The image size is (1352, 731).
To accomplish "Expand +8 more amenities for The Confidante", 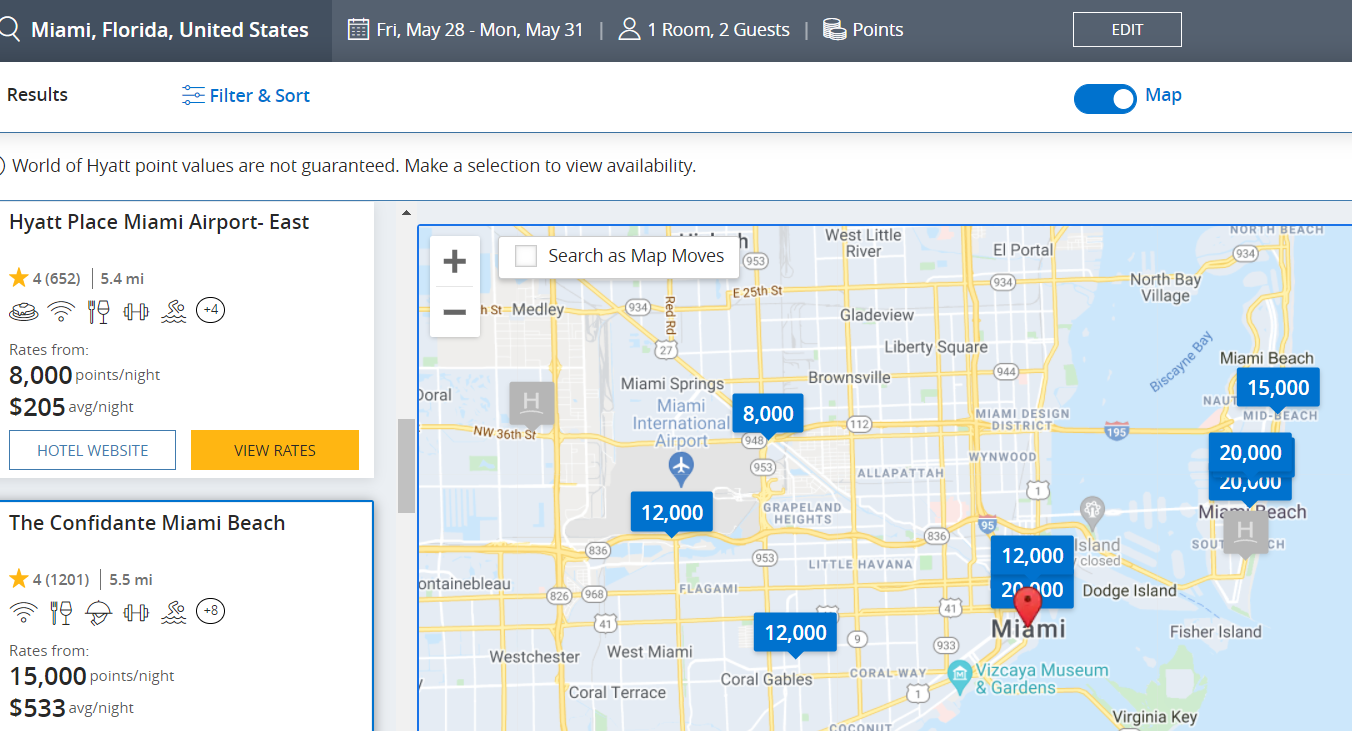I will (x=210, y=611).
